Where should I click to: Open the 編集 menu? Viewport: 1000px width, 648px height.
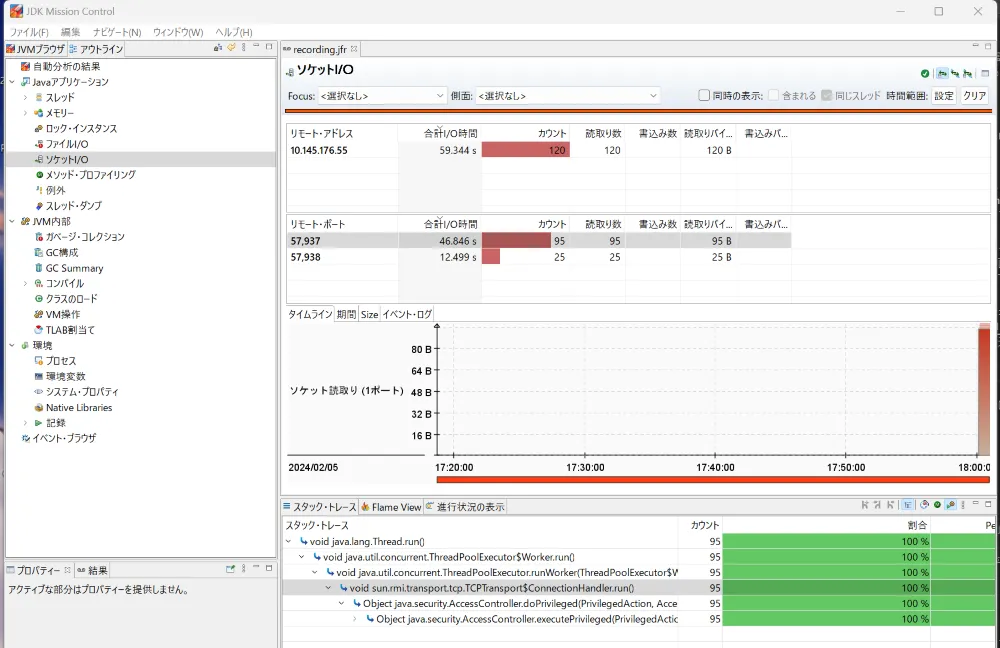70,32
